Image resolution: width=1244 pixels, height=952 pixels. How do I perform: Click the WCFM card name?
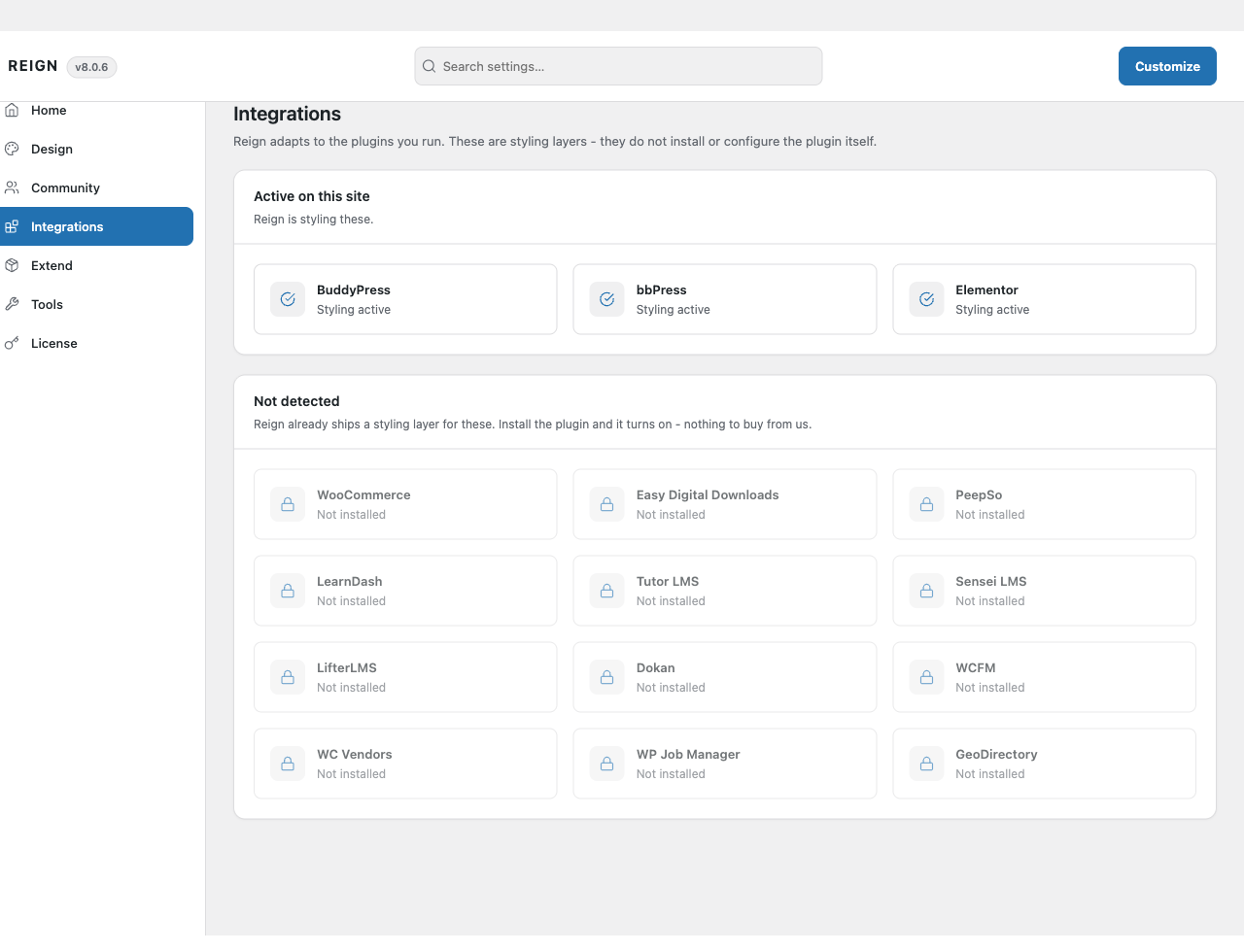tap(976, 667)
